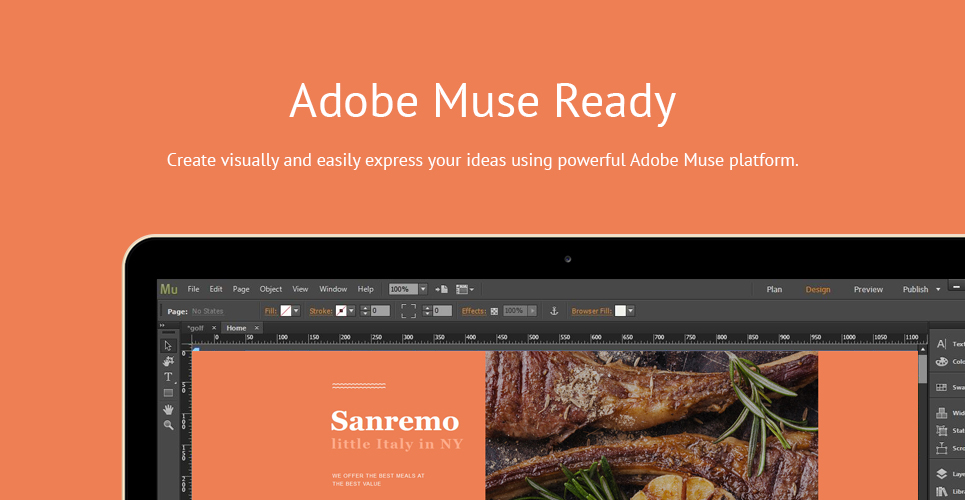Click the No States page selector

click(x=207, y=312)
